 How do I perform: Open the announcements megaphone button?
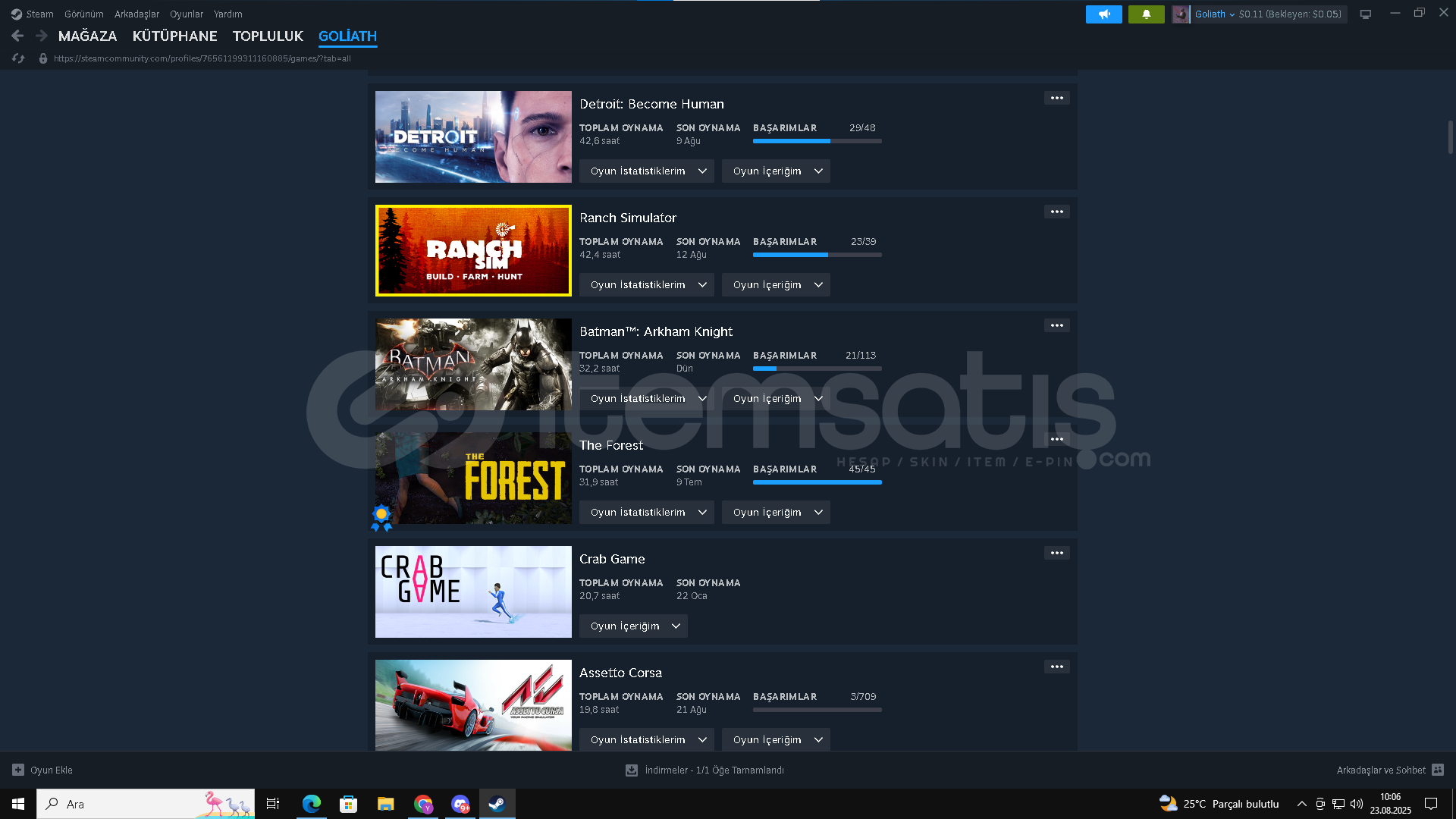pos(1104,14)
